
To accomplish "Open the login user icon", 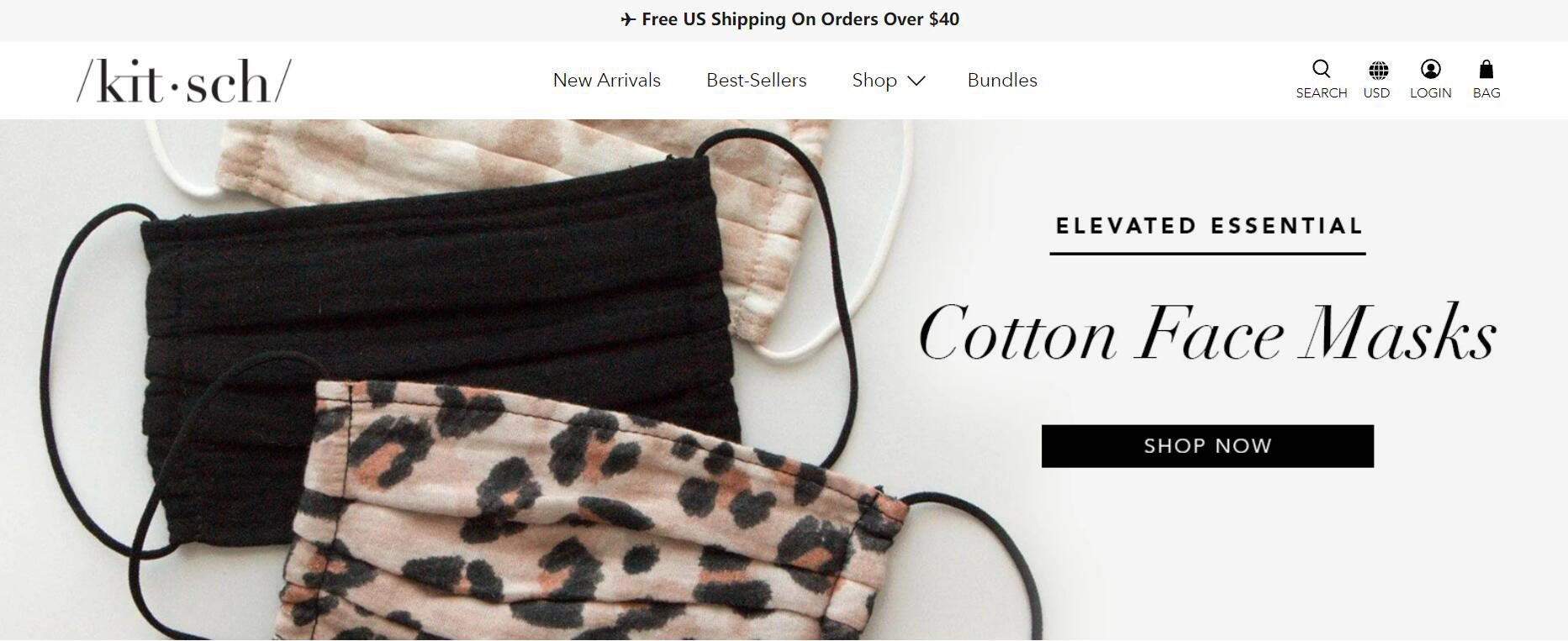I will 1430,69.
